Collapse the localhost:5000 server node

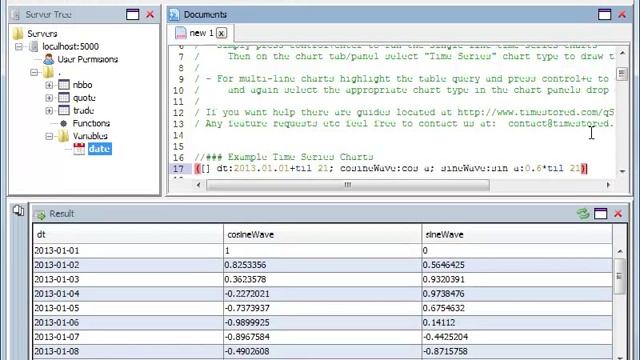[19, 47]
